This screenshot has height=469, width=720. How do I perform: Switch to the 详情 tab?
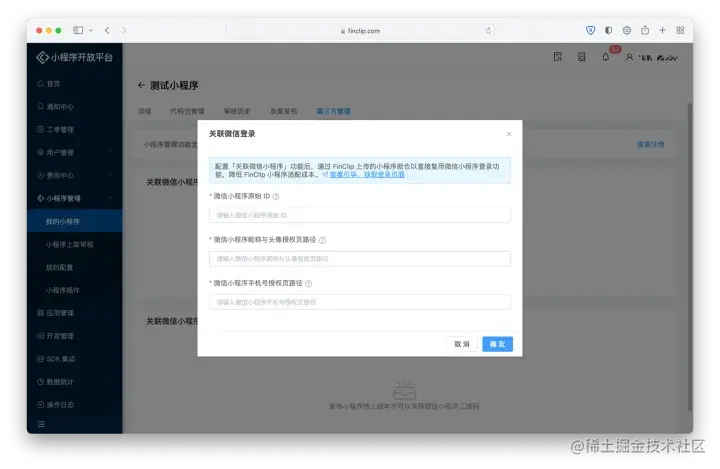(x=144, y=111)
